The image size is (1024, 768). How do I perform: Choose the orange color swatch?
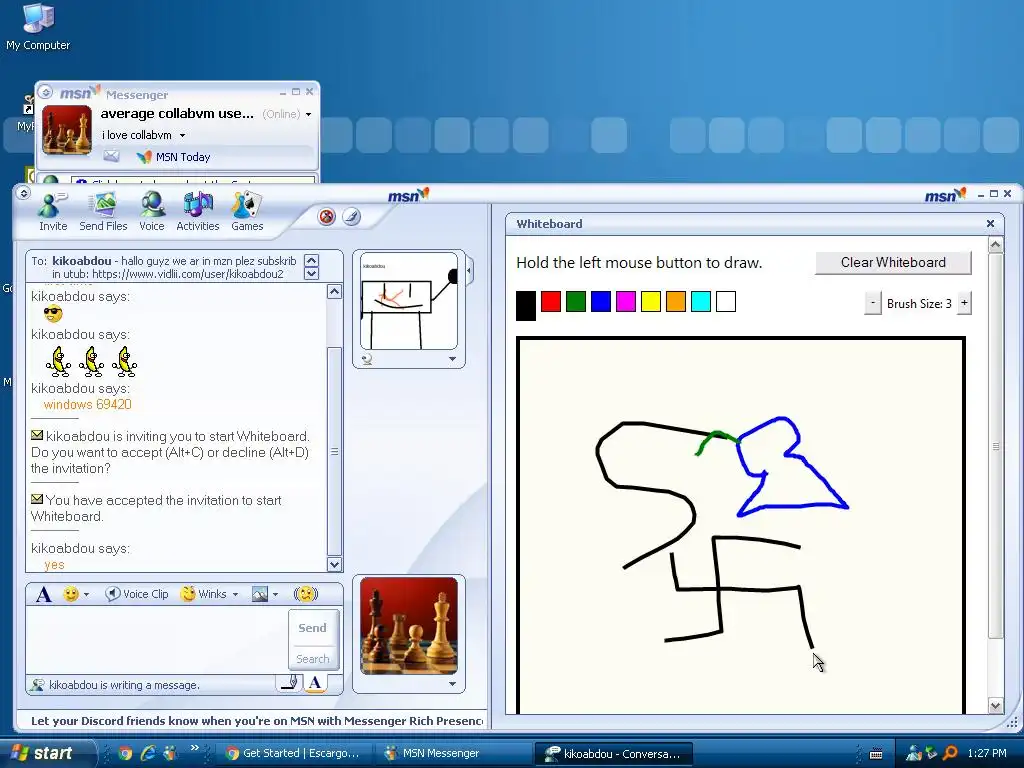click(675, 301)
